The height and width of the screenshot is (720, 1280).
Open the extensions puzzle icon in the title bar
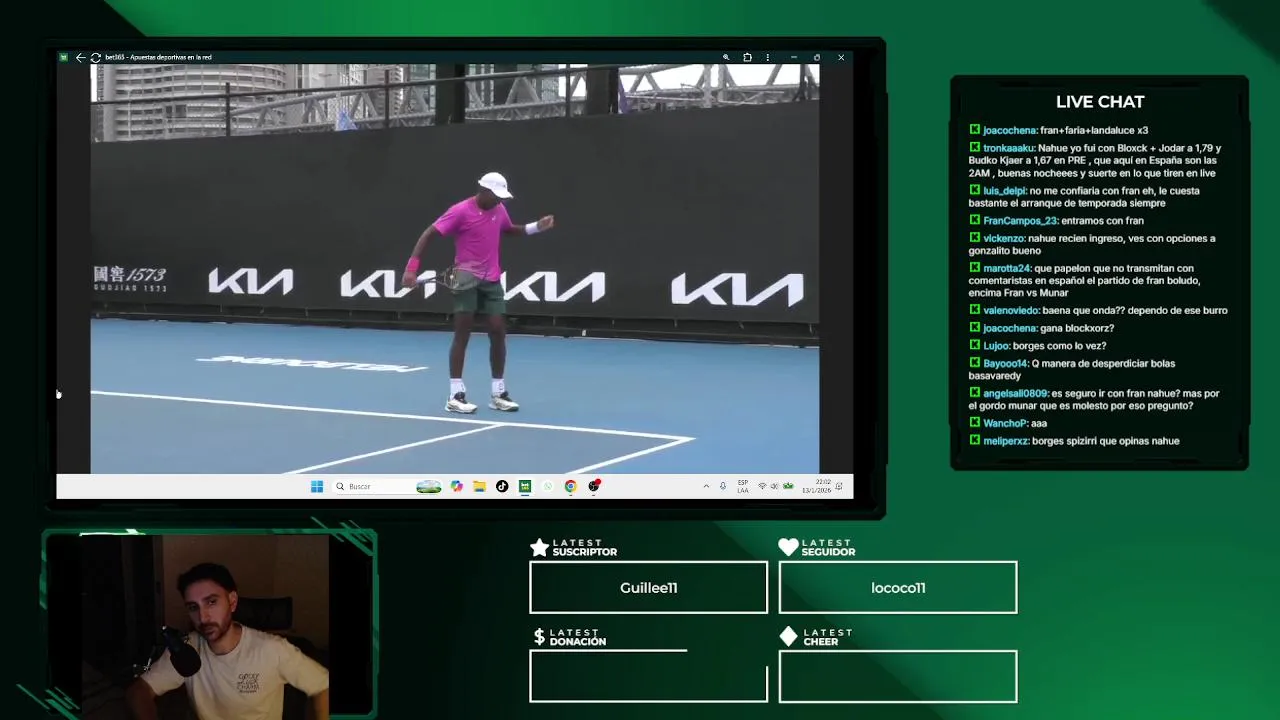point(747,57)
